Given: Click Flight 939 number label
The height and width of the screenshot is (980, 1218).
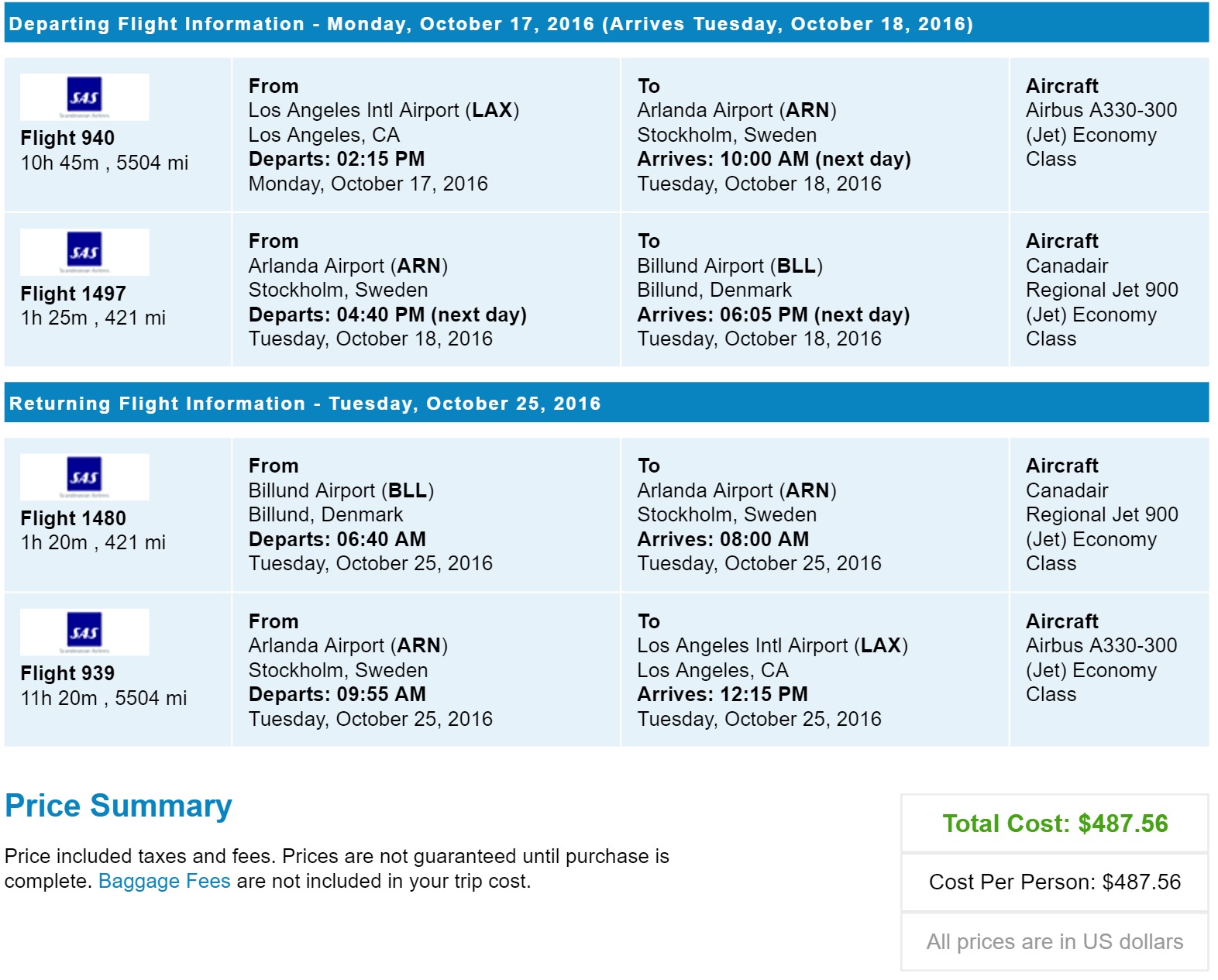Looking at the screenshot, I should (x=67, y=673).
